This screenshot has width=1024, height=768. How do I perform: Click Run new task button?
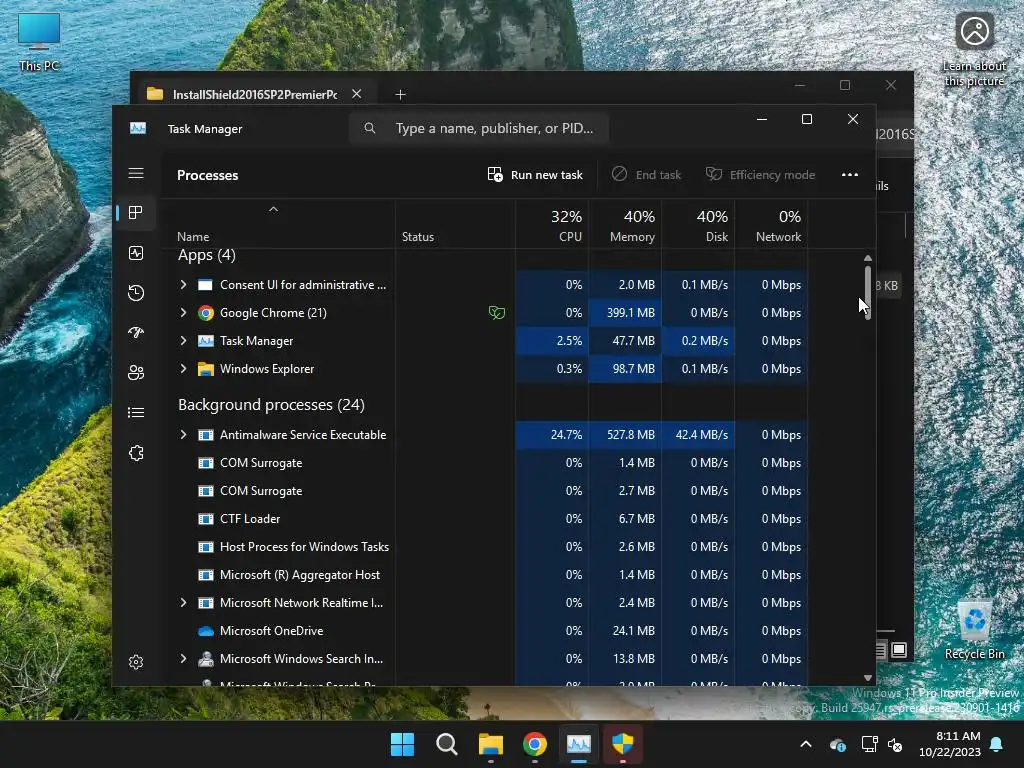pyautogui.click(x=535, y=174)
